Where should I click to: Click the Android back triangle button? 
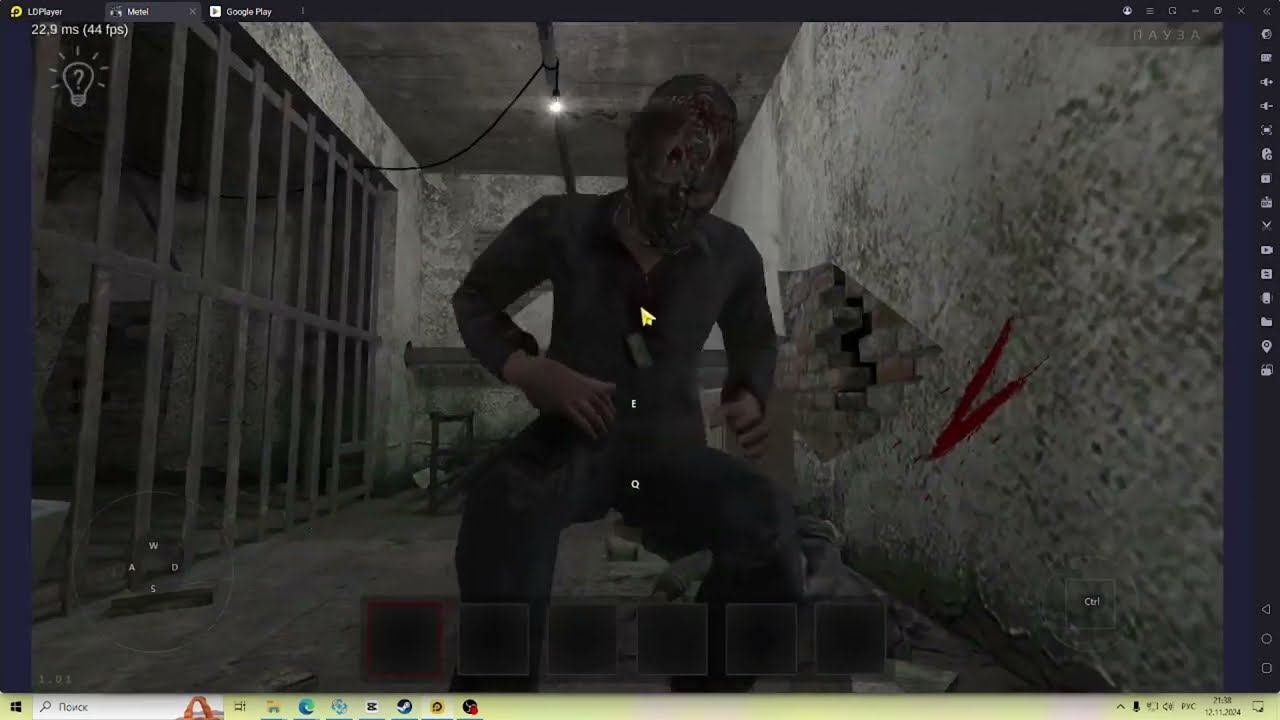(x=1266, y=610)
